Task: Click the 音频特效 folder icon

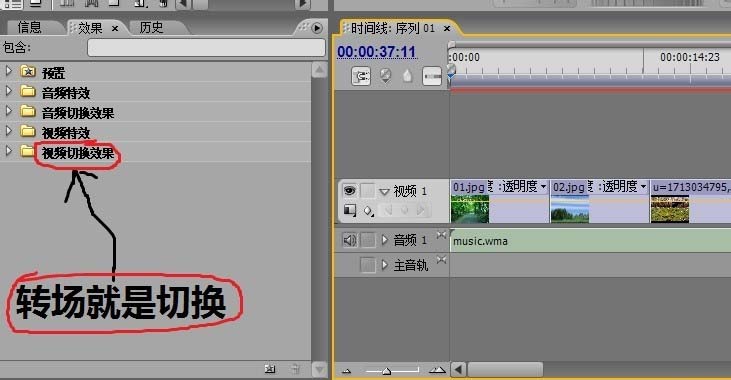Action: click(28, 91)
